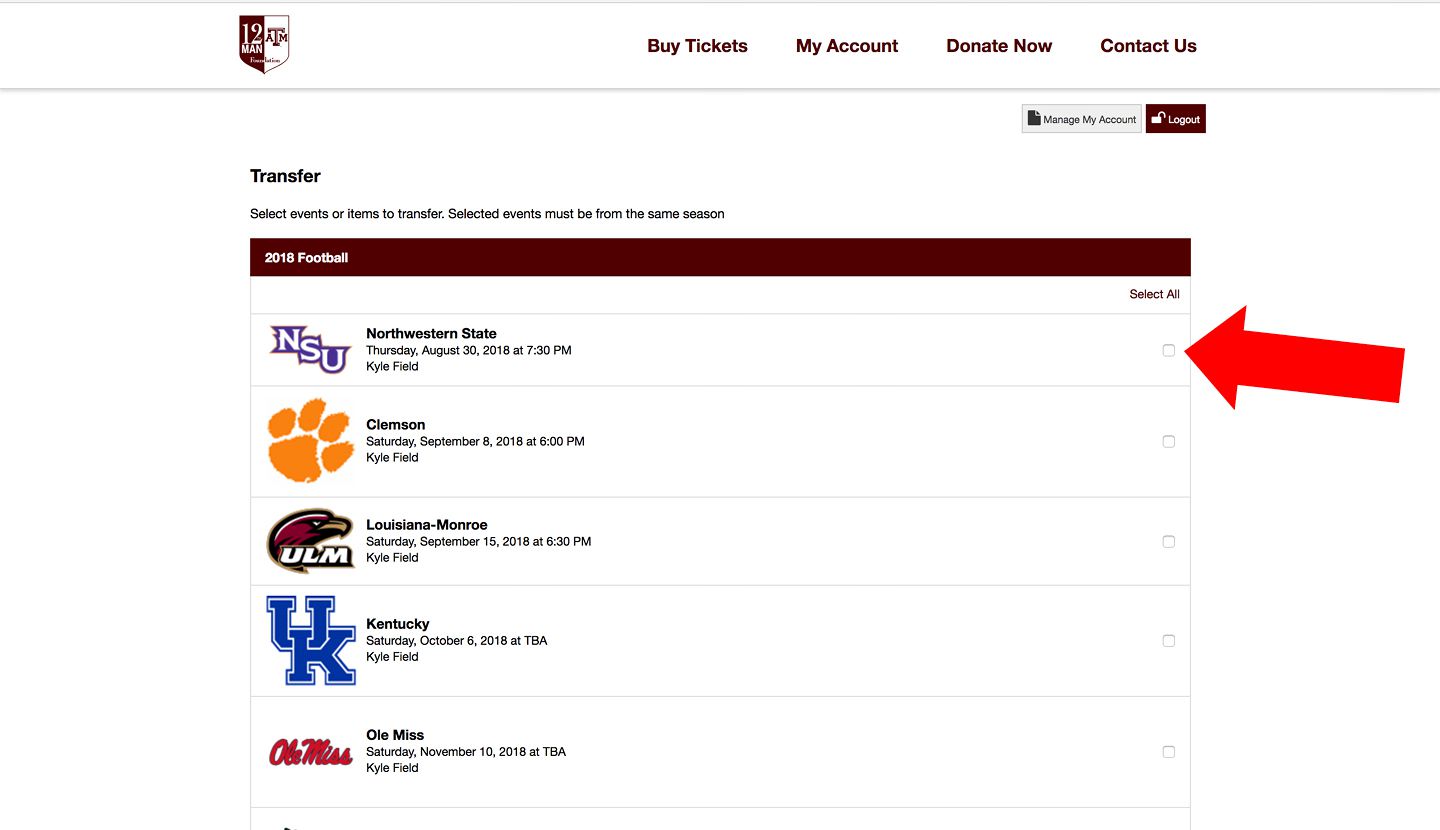This screenshot has height=830, width=1440.
Task: Click the Kentucky UK logo
Action: (311, 640)
